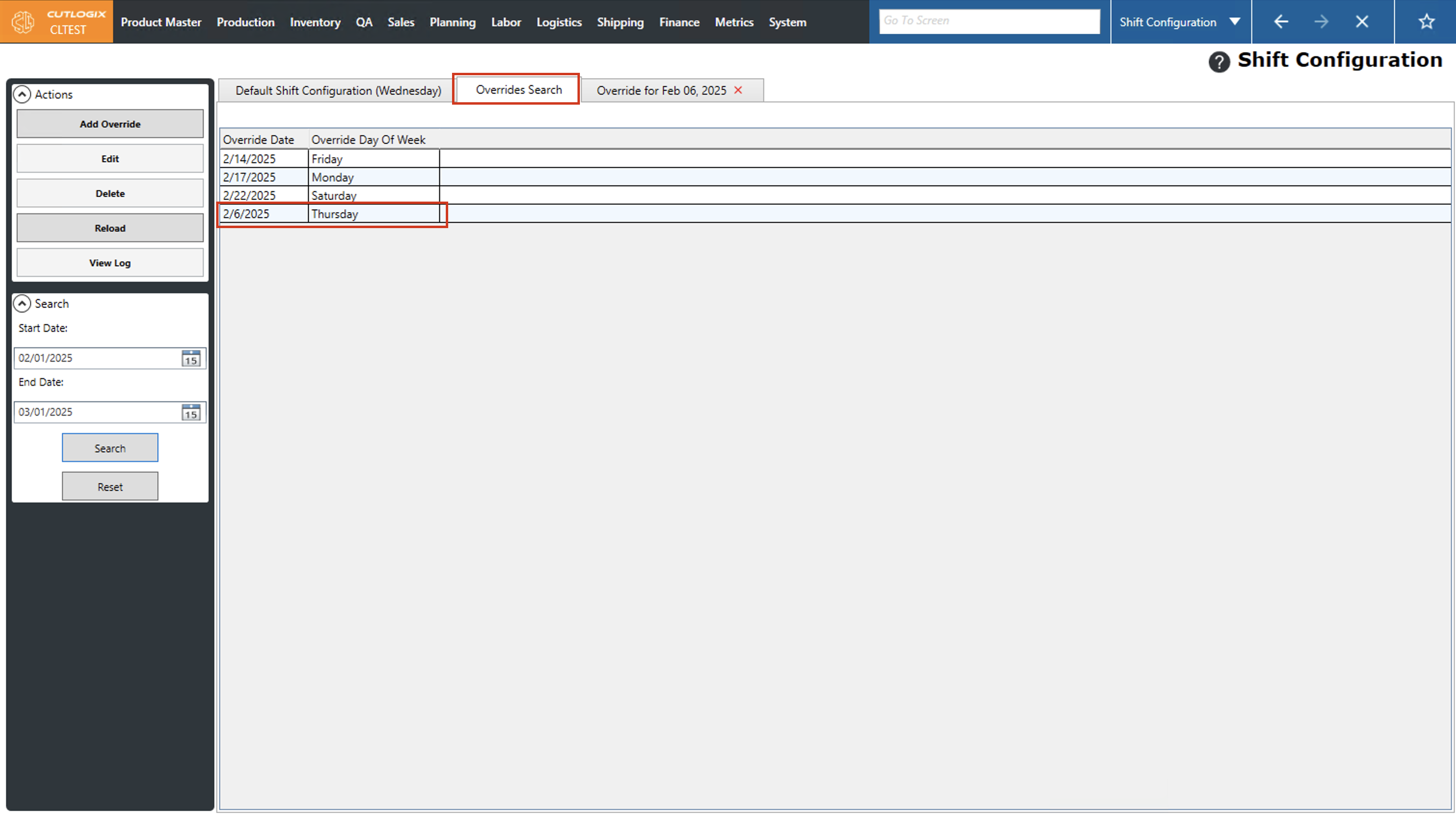The width and height of the screenshot is (1456, 815).
Task: Switch to Default Shift Configuration (Wednesday) tab
Action: click(x=338, y=91)
